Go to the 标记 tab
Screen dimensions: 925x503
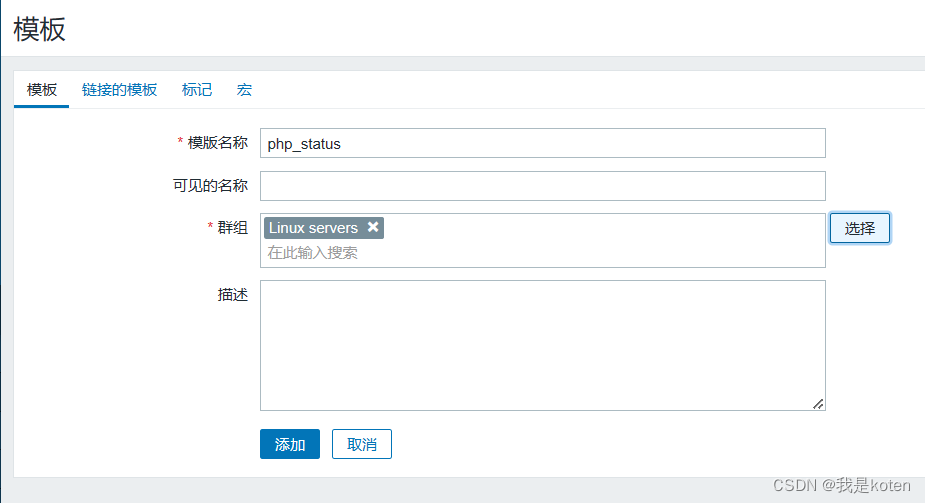click(197, 89)
